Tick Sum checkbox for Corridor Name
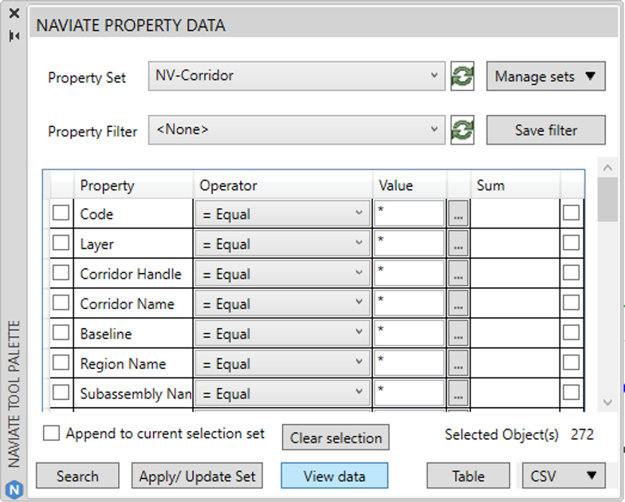 click(x=571, y=302)
